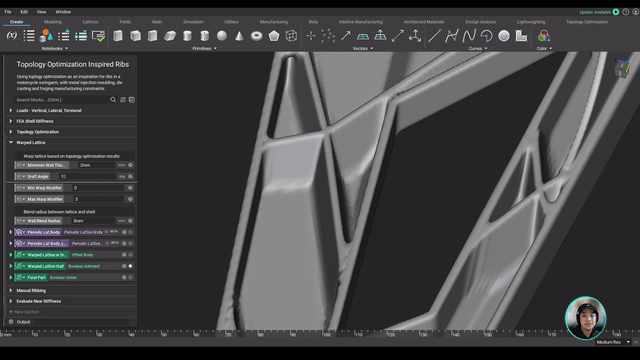Insert the wireframe box primitive
The height and width of the screenshot is (360, 640).
point(291,36)
